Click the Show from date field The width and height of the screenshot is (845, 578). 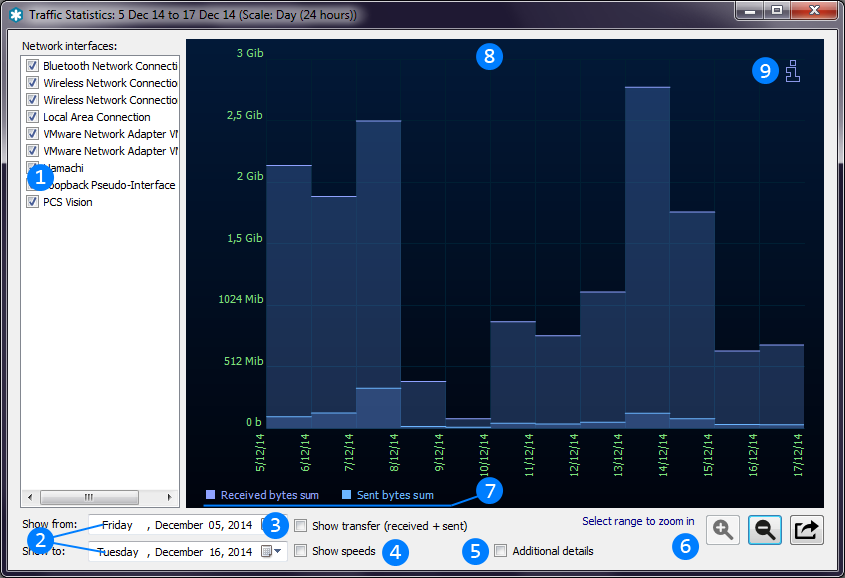click(x=175, y=525)
